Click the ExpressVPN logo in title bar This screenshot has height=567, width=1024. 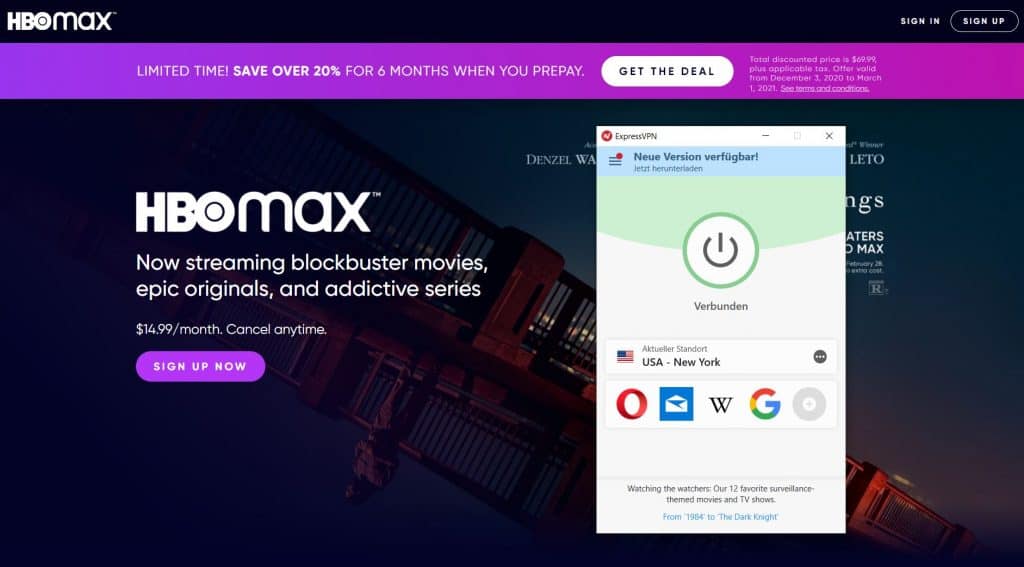coord(607,136)
